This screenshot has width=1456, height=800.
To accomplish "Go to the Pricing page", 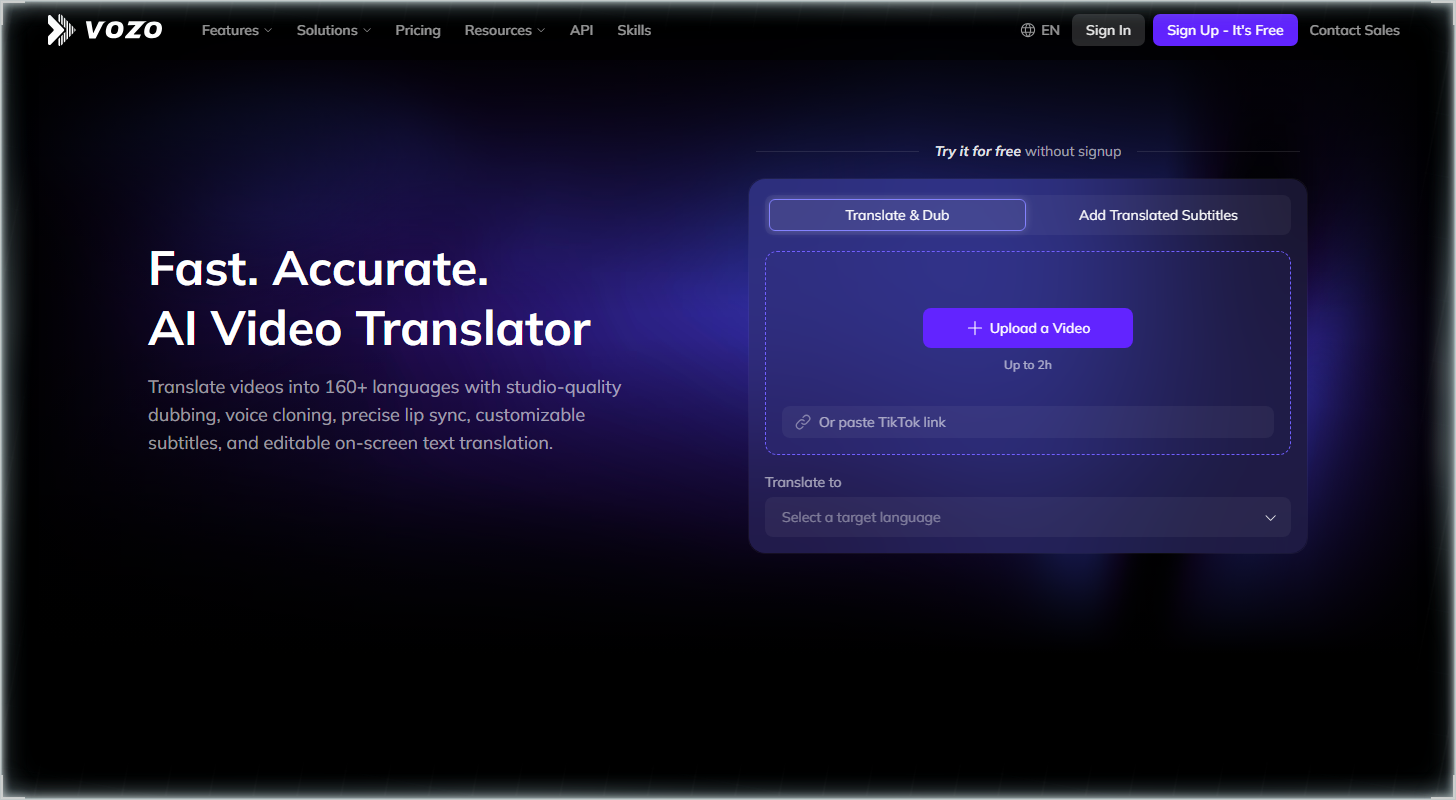I will pos(418,30).
